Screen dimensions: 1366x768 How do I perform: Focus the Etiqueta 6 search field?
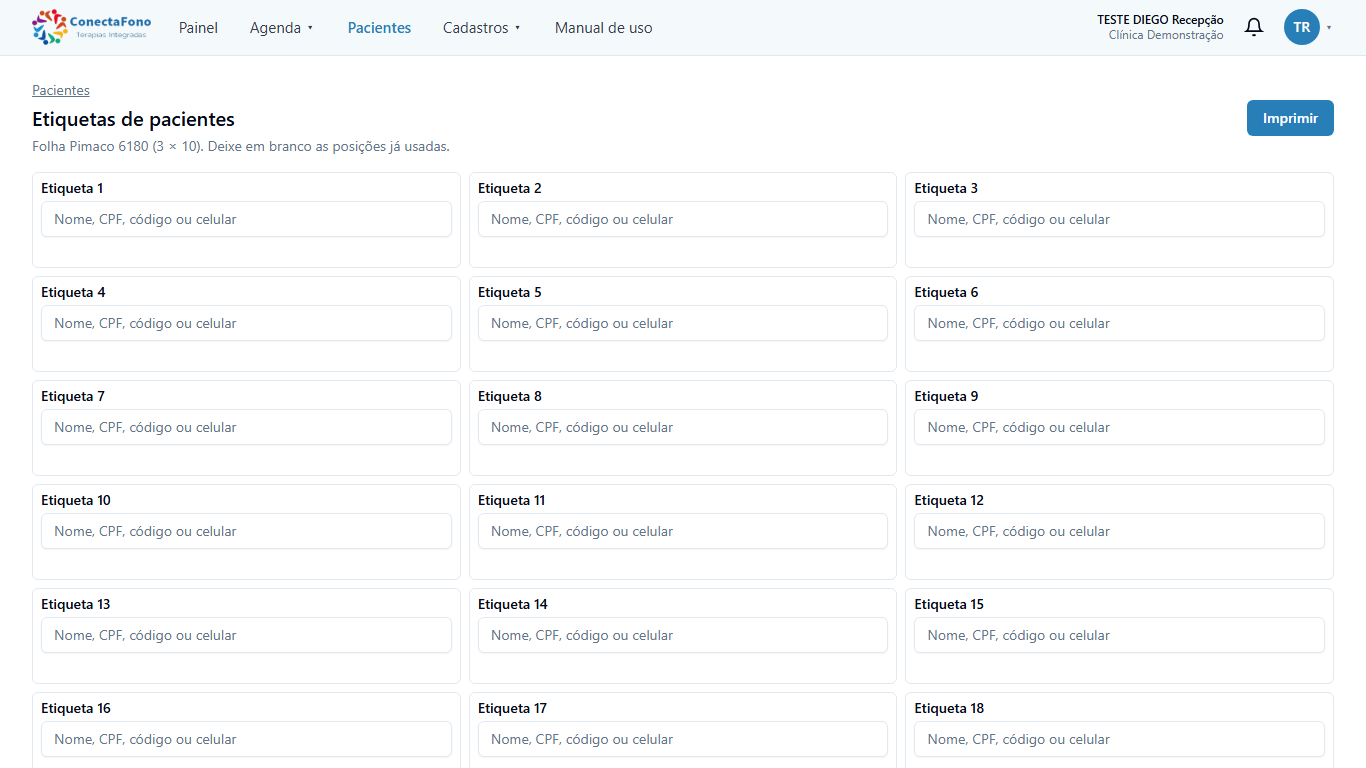pos(1119,323)
